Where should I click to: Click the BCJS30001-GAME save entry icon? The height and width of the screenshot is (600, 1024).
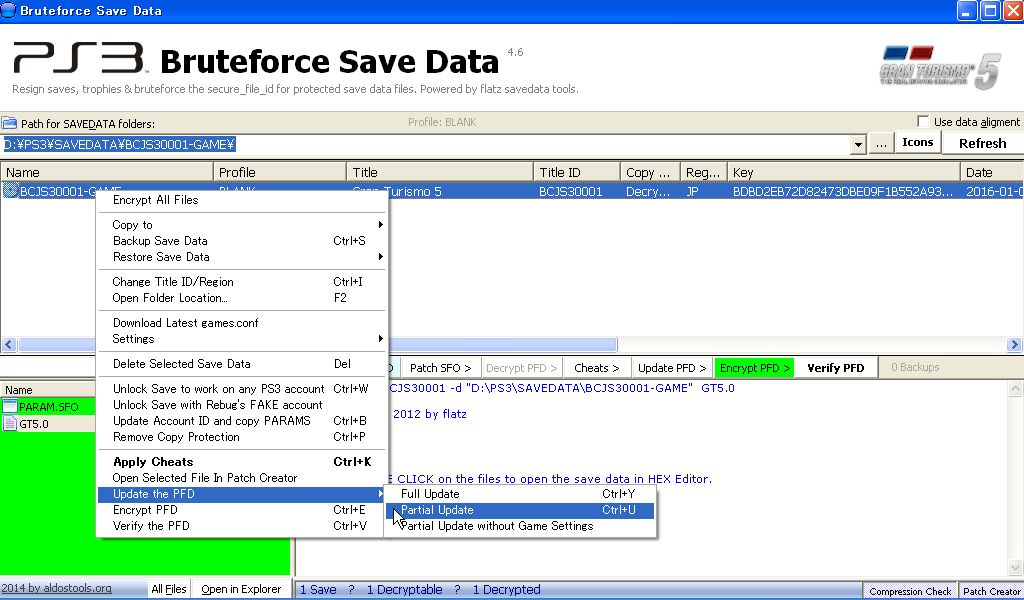(10, 191)
